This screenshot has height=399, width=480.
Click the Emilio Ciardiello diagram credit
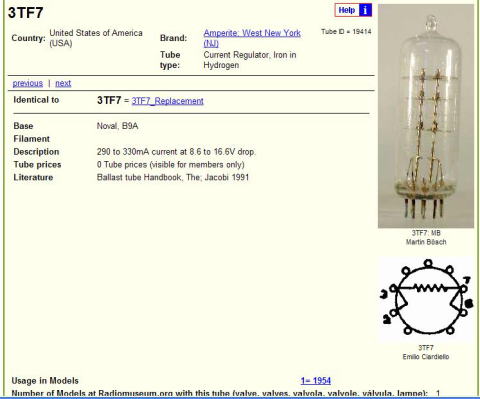(426, 357)
